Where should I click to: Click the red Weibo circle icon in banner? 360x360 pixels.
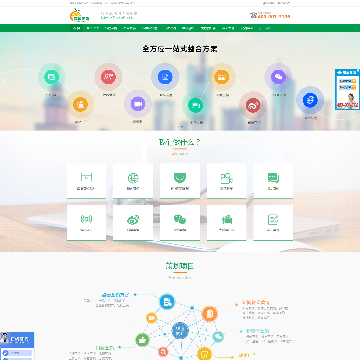[253, 106]
